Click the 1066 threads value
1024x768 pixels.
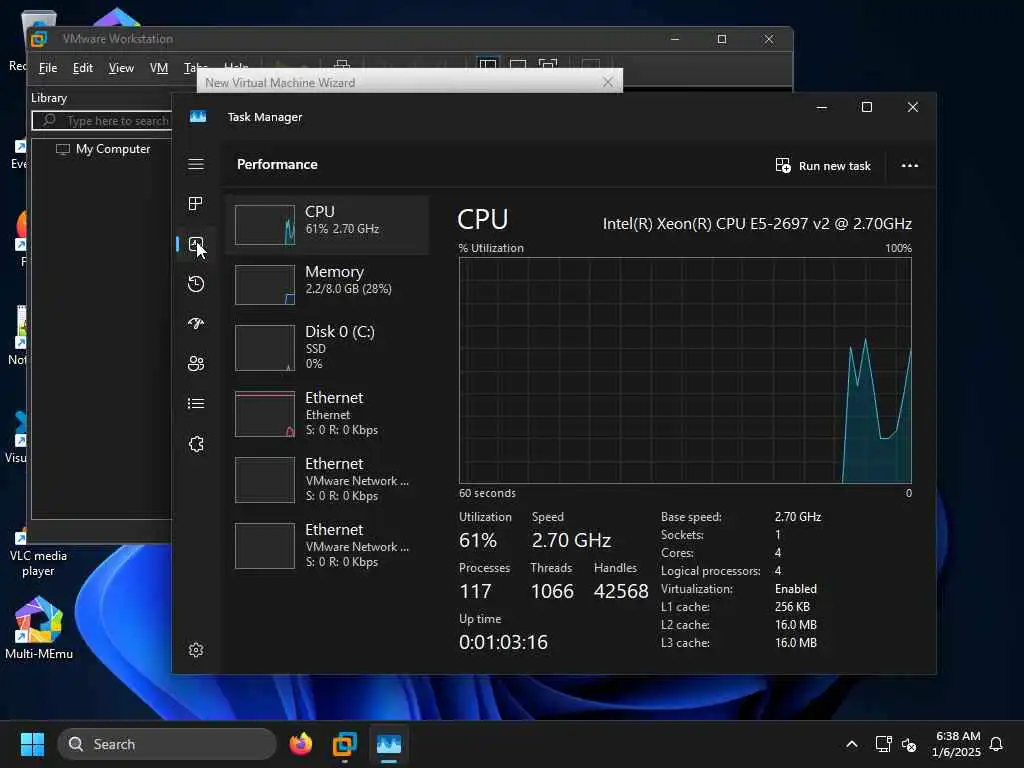(552, 591)
